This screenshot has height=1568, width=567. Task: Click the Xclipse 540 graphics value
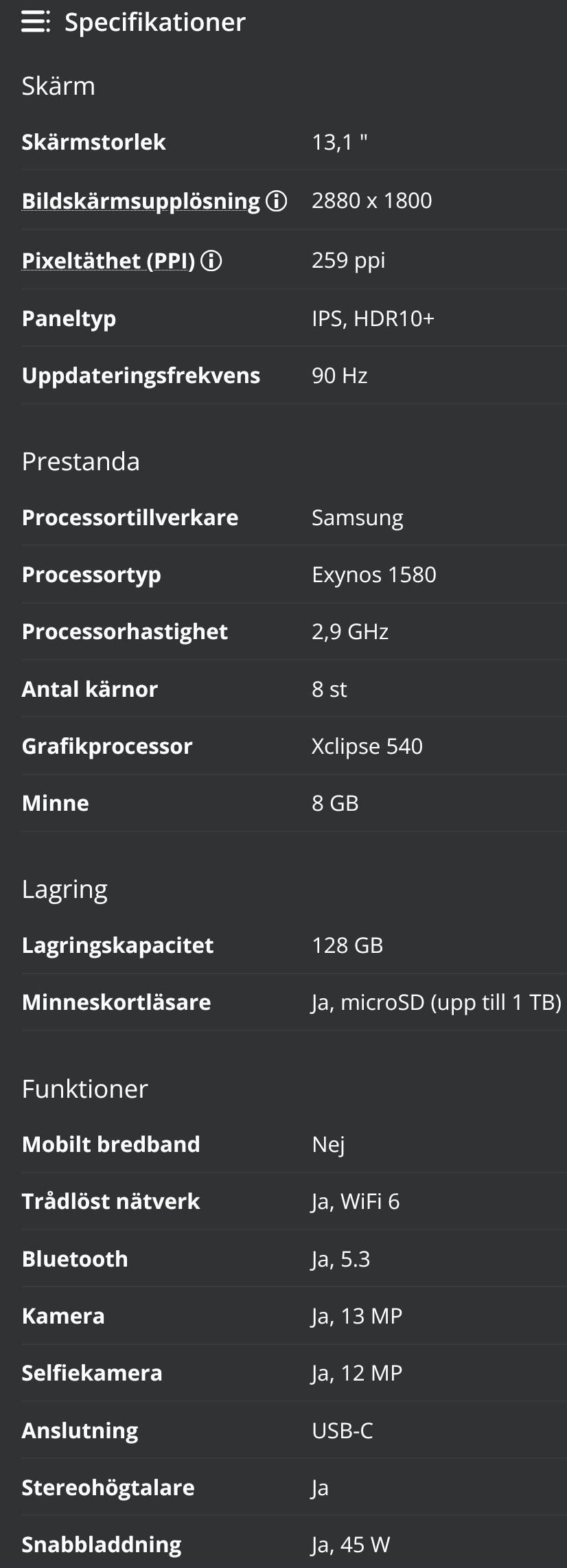click(367, 746)
